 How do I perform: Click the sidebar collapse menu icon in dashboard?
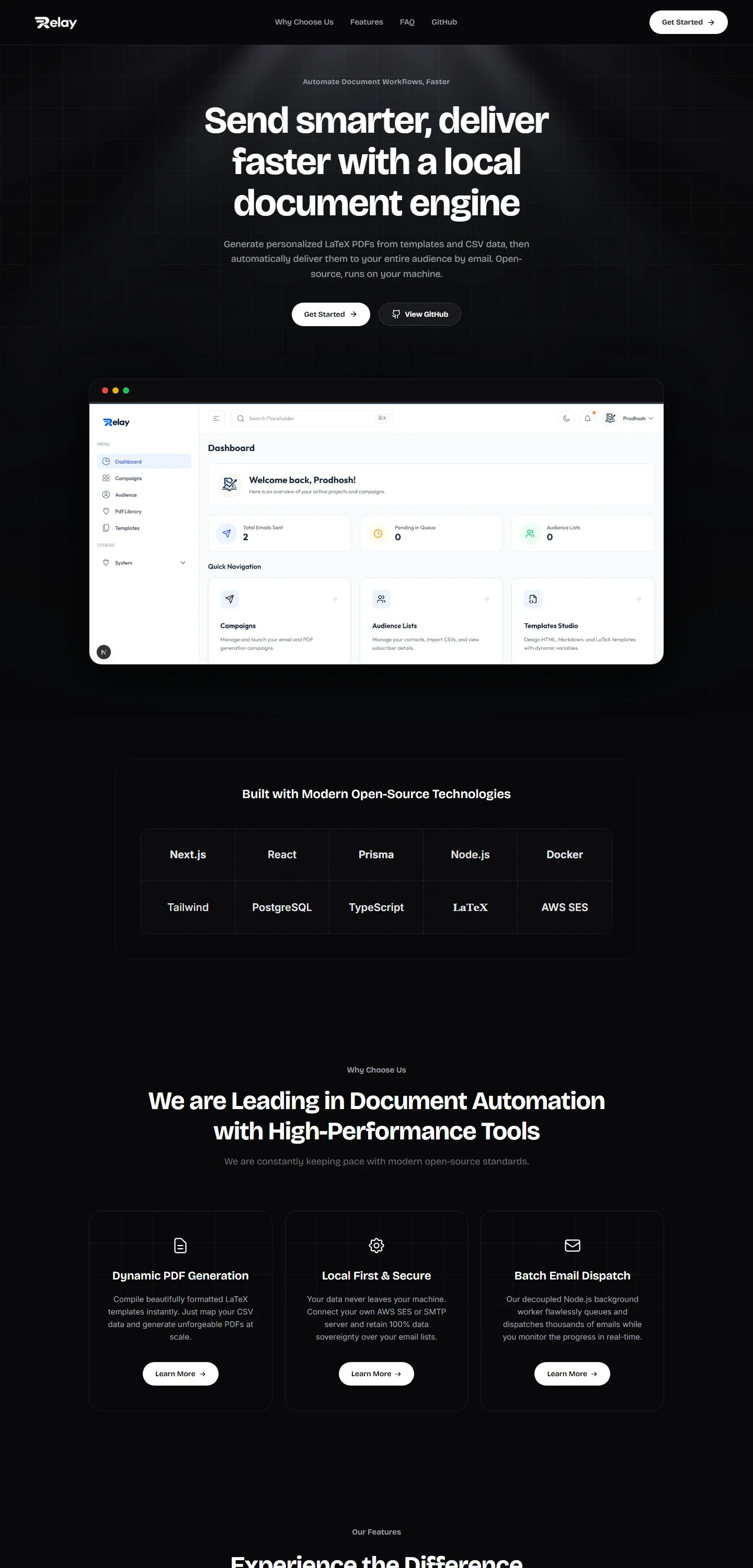[x=216, y=418]
